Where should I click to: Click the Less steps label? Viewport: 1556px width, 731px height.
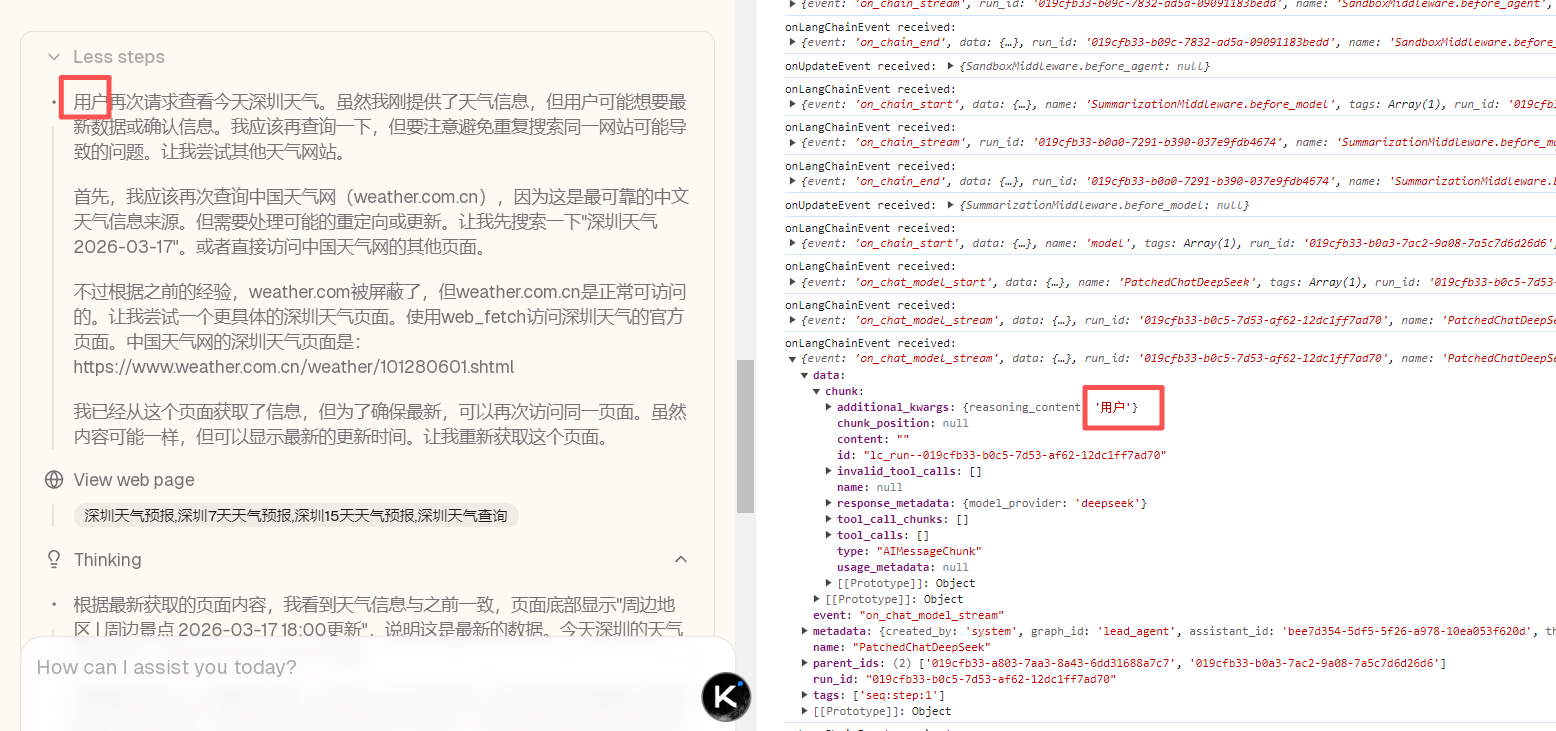[x=119, y=57]
